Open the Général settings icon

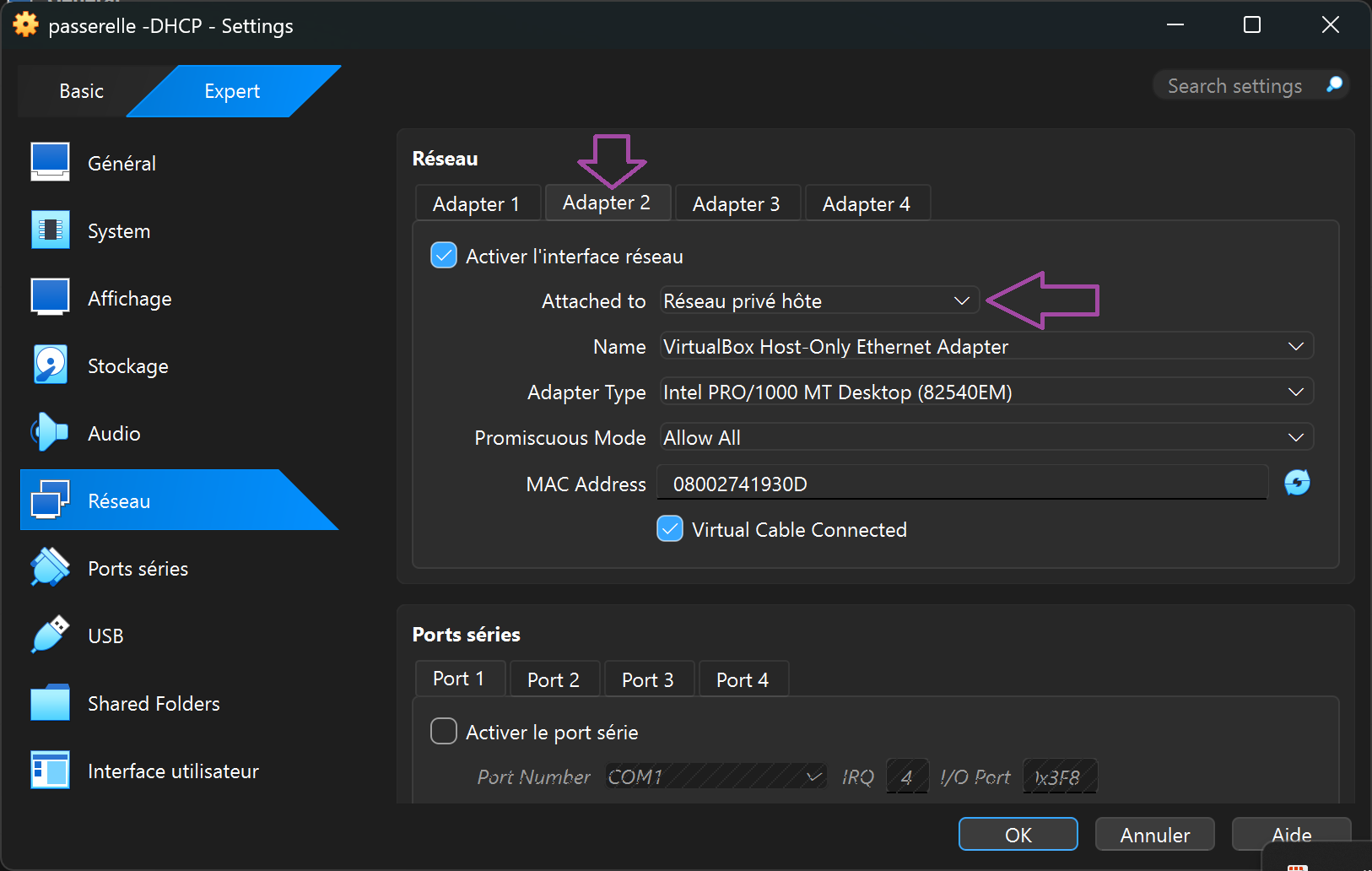point(50,162)
